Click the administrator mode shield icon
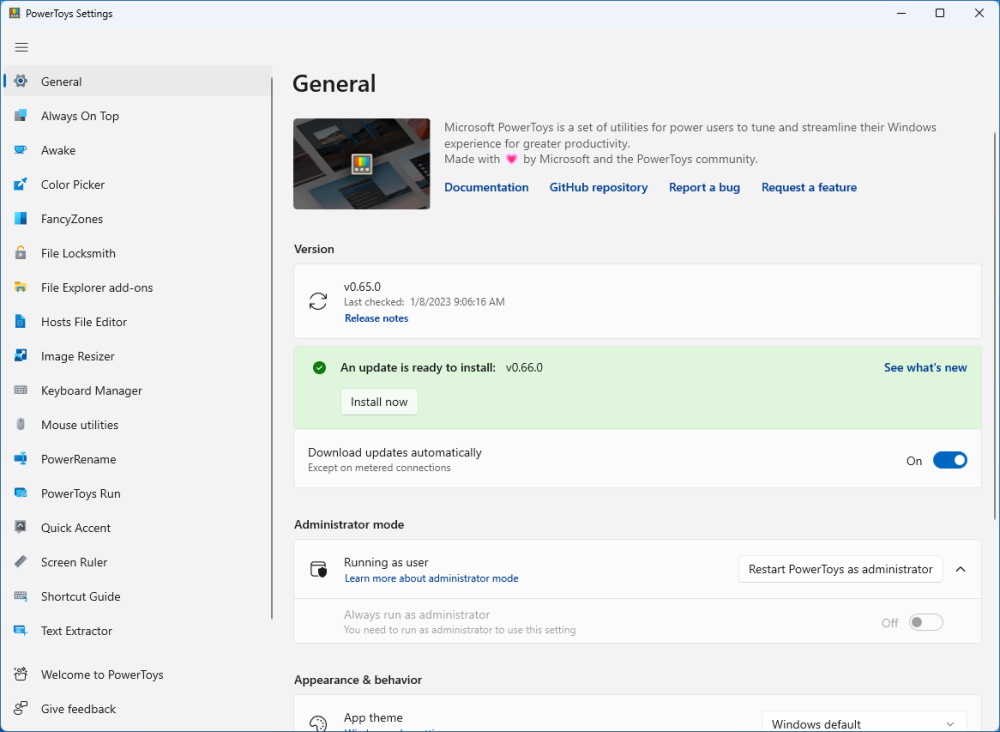The width and height of the screenshot is (1000, 732). (x=318, y=569)
